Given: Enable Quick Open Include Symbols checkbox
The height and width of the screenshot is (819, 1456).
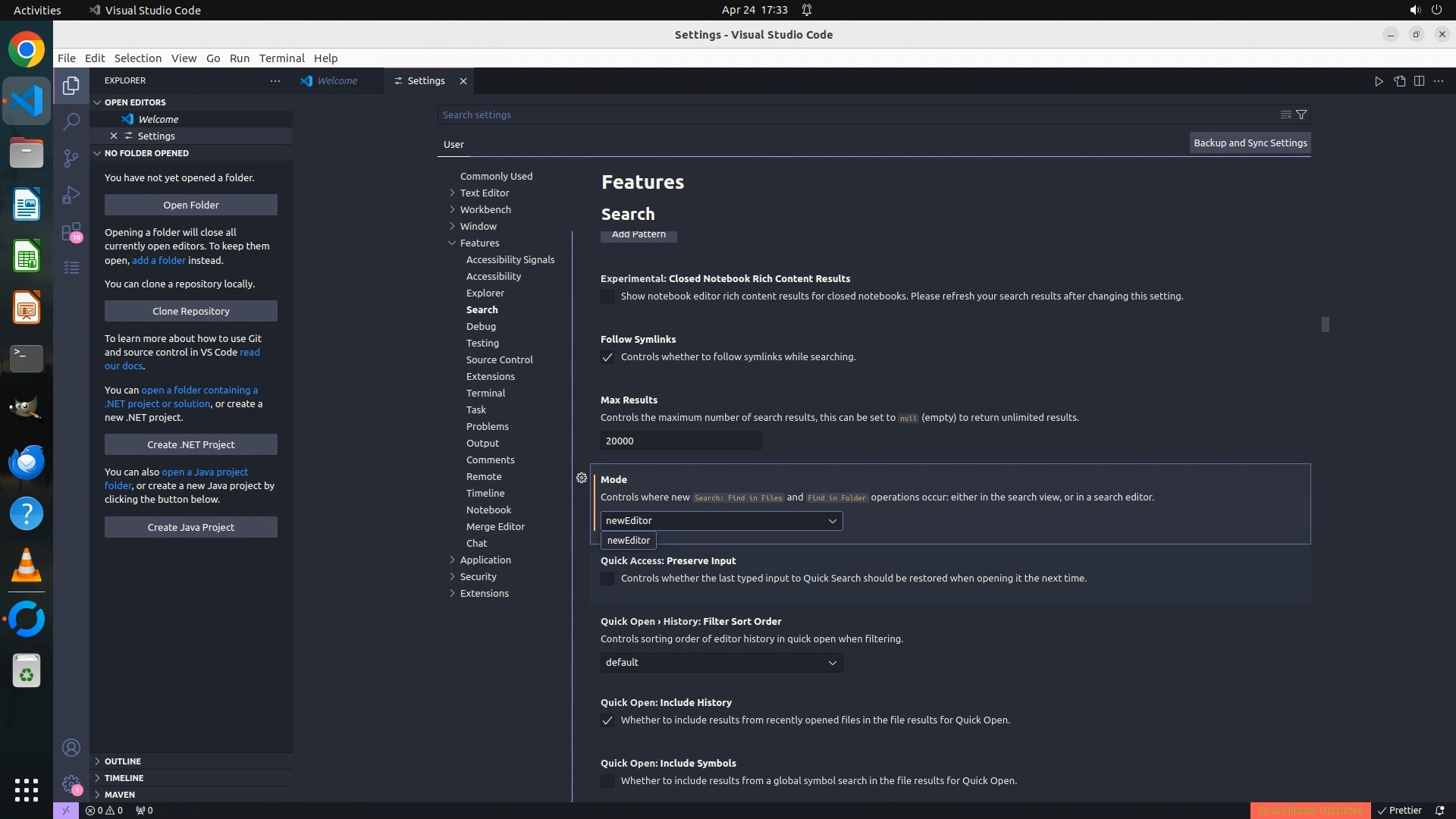Looking at the screenshot, I should (x=607, y=781).
